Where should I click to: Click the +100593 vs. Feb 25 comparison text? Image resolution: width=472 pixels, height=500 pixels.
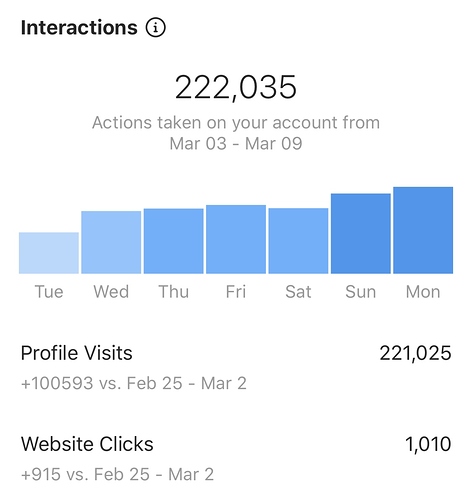coord(134,383)
